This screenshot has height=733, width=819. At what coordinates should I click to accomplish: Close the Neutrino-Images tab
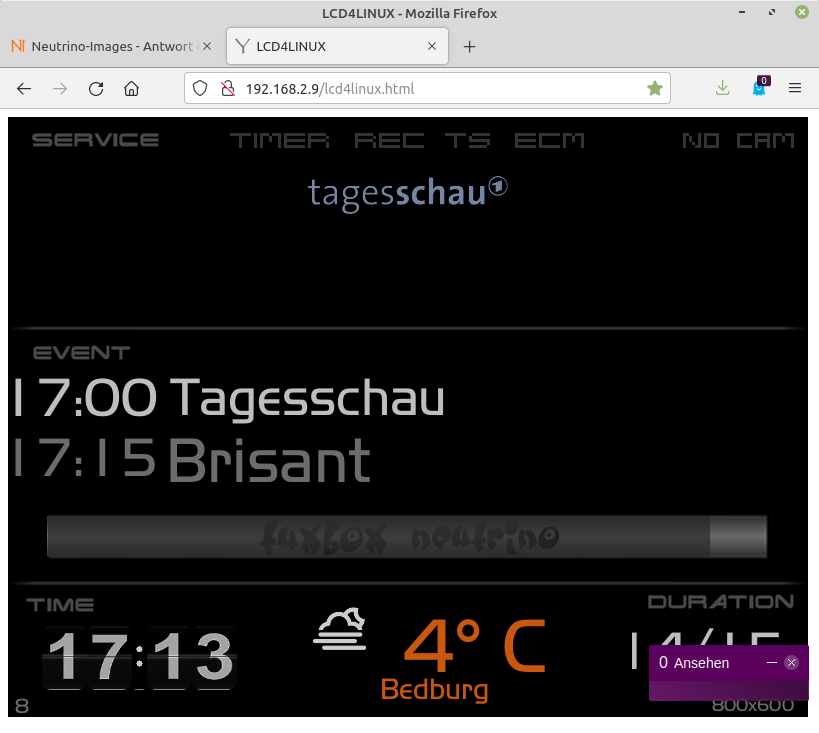(x=207, y=46)
